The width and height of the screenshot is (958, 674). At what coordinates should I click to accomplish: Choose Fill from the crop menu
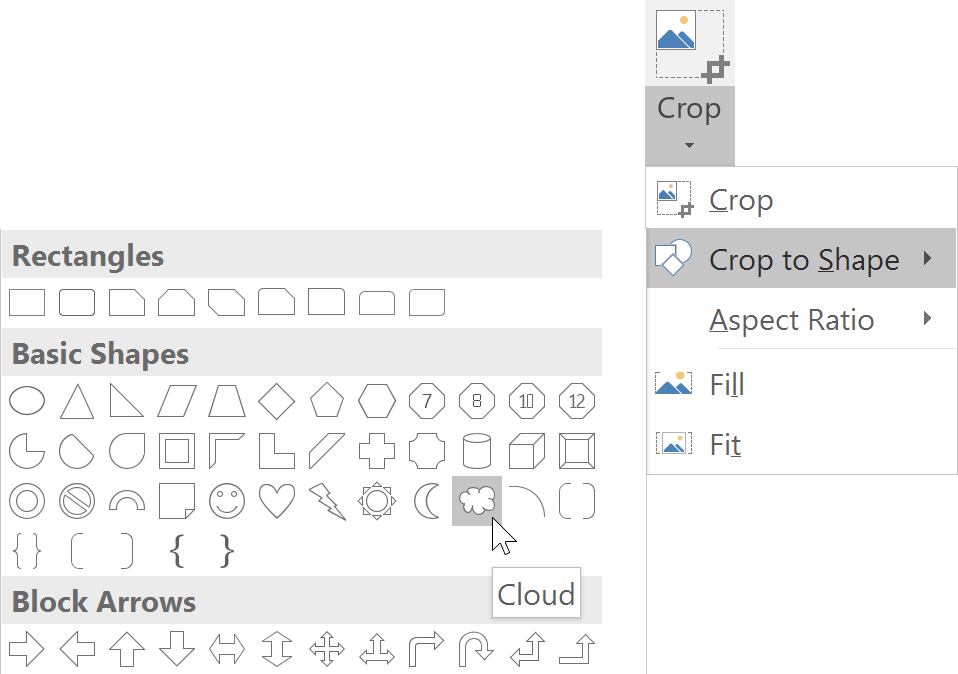tap(726, 384)
